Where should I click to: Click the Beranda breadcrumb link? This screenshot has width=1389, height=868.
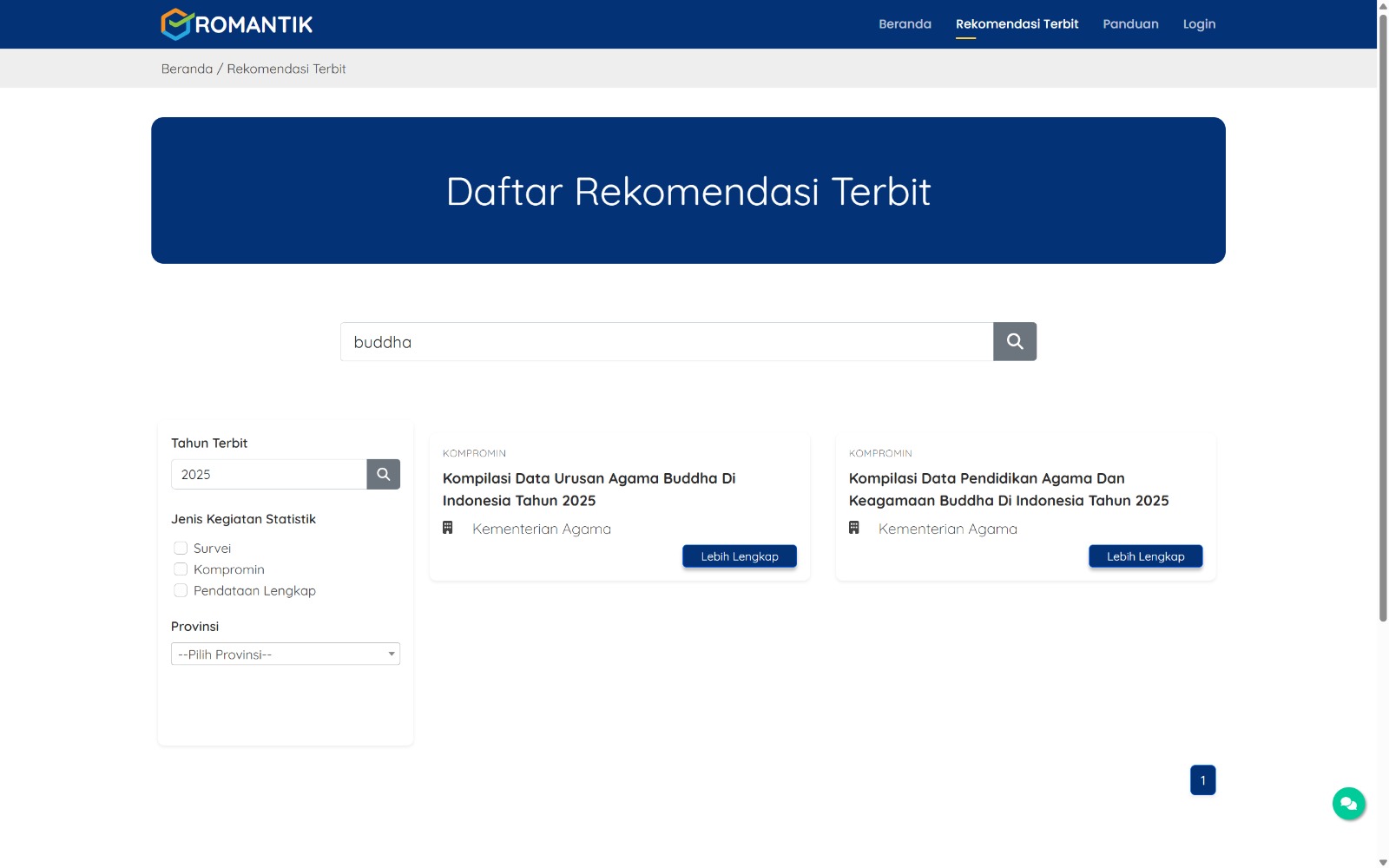click(187, 69)
